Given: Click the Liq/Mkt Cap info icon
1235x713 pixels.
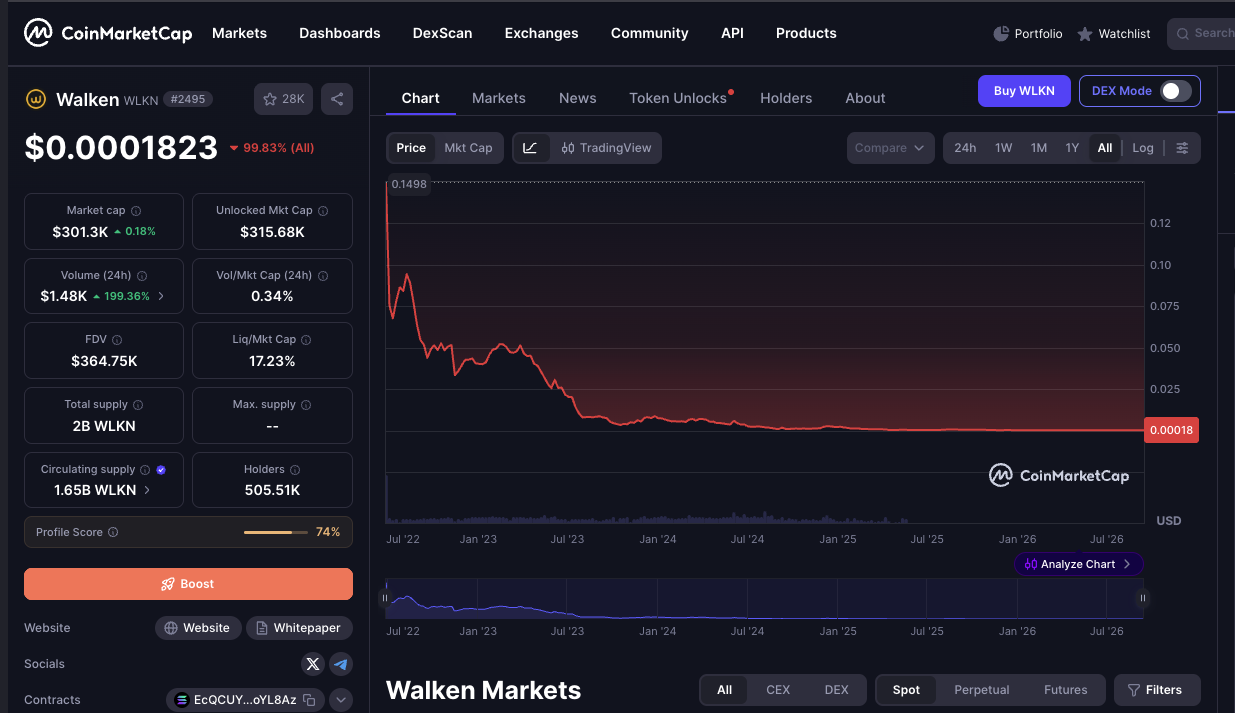Looking at the screenshot, I should tap(307, 340).
